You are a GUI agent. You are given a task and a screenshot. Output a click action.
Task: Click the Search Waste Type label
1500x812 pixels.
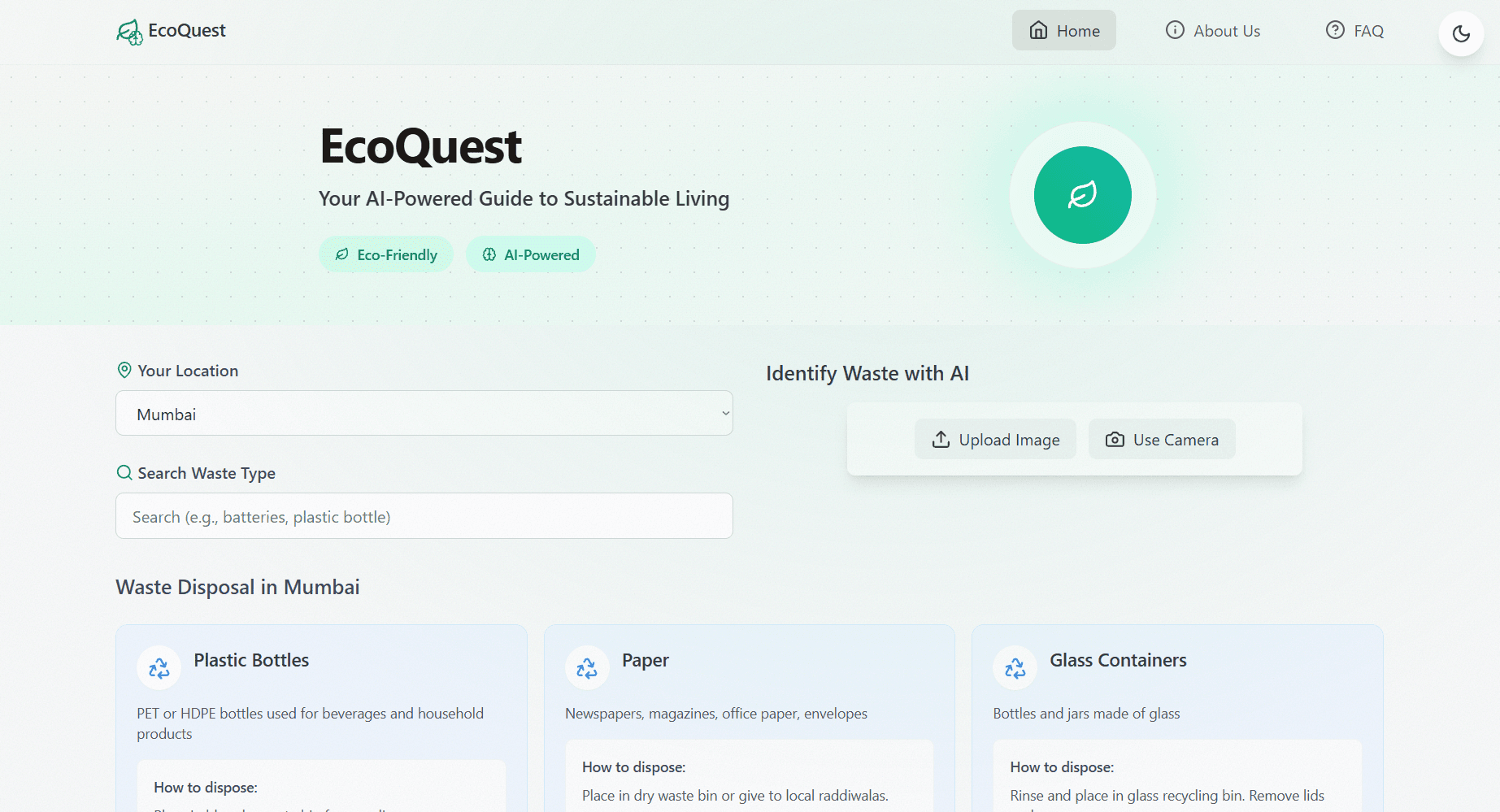[207, 473]
